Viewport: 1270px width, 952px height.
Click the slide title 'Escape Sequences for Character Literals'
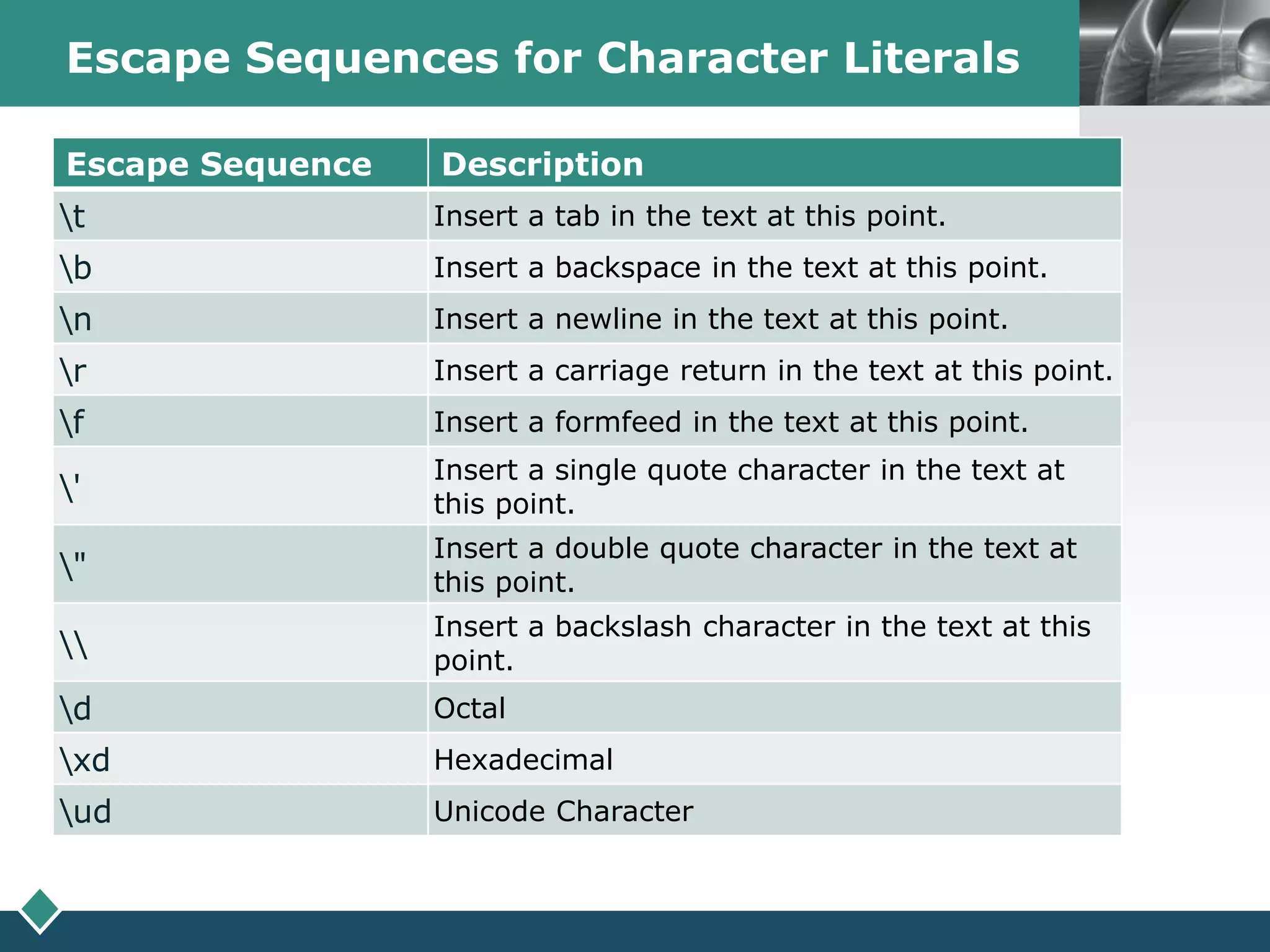pyautogui.click(x=543, y=58)
